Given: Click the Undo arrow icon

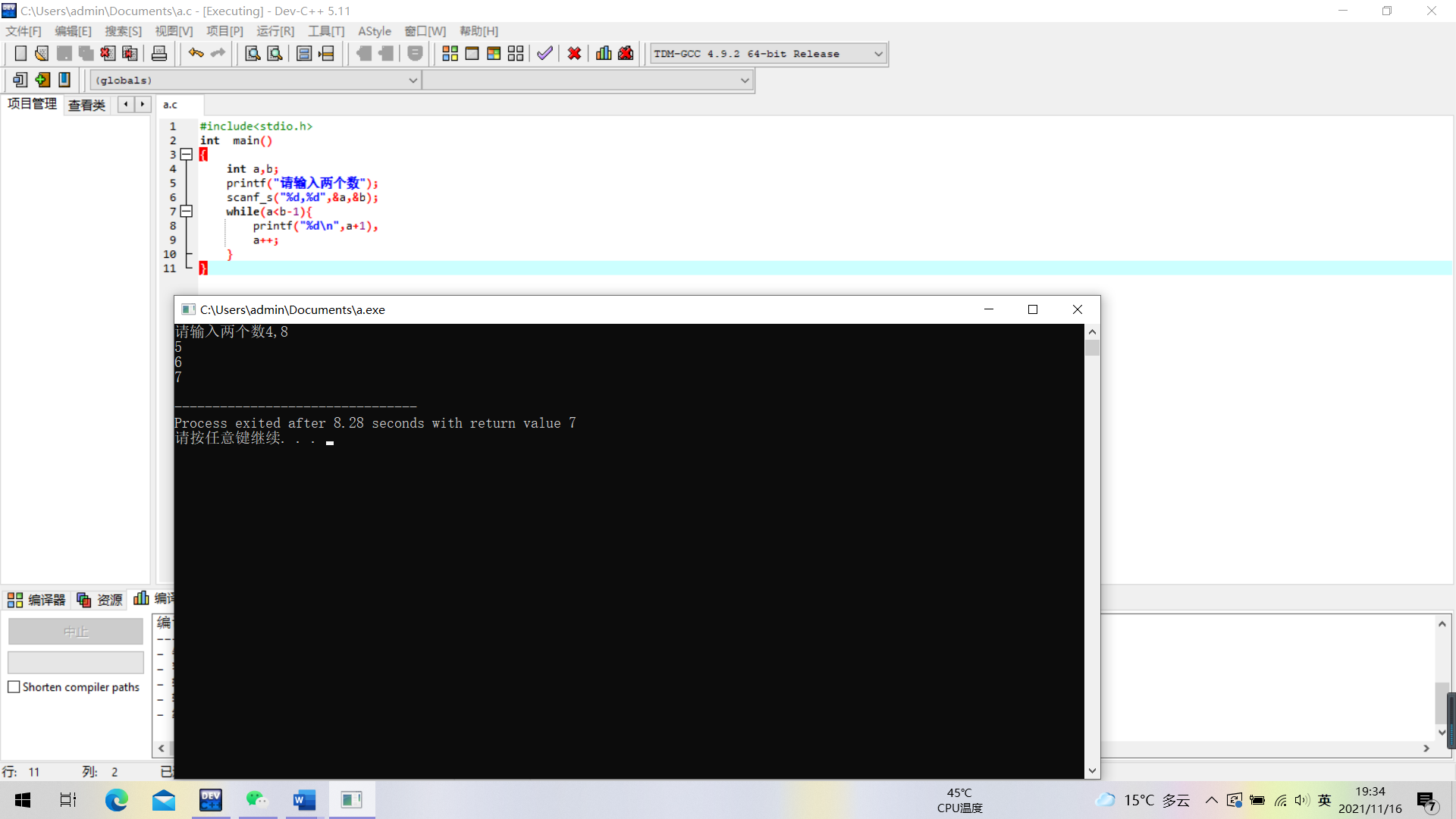Looking at the screenshot, I should point(196,53).
